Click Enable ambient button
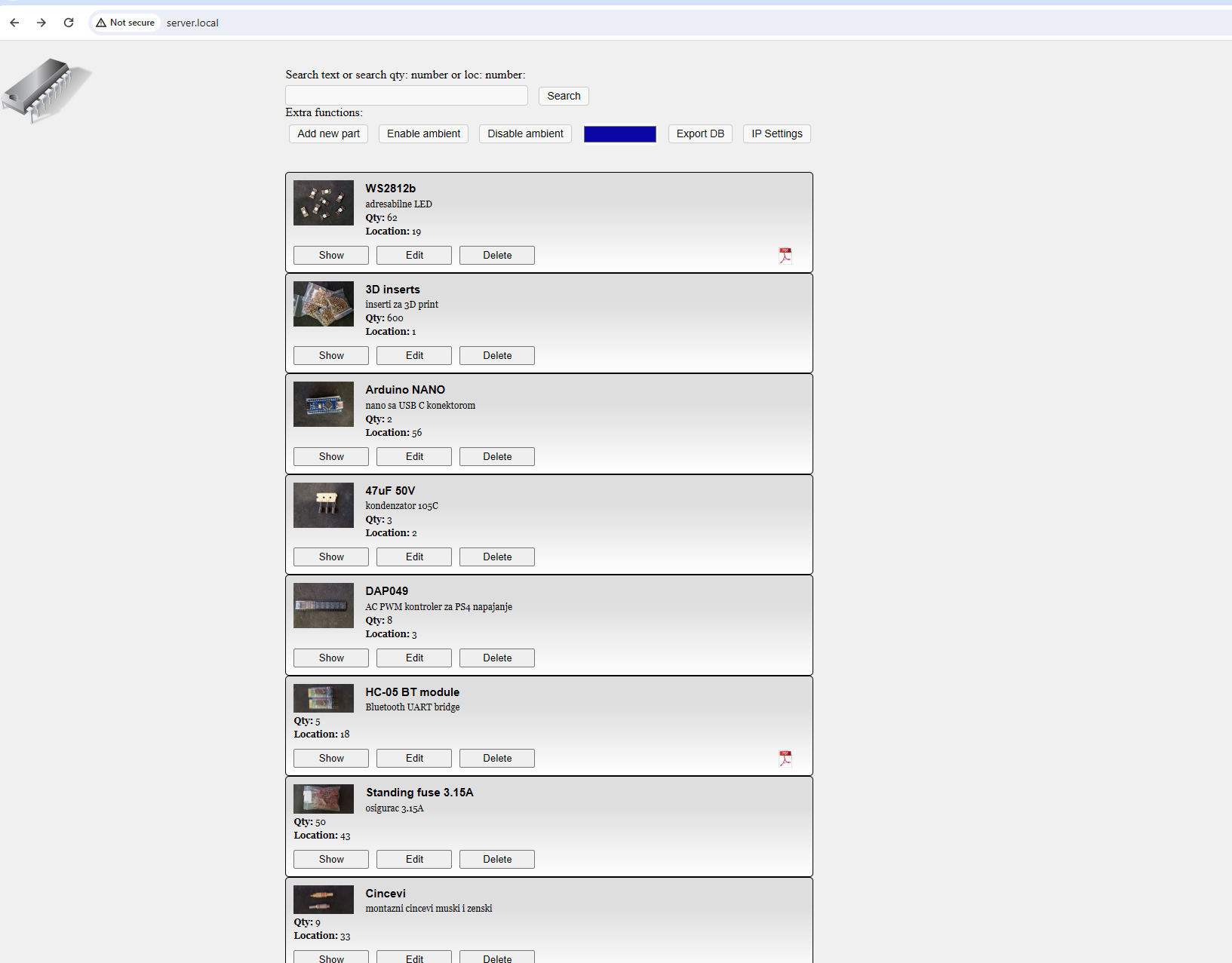The height and width of the screenshot is (963, 1232). tap(423, 133)
